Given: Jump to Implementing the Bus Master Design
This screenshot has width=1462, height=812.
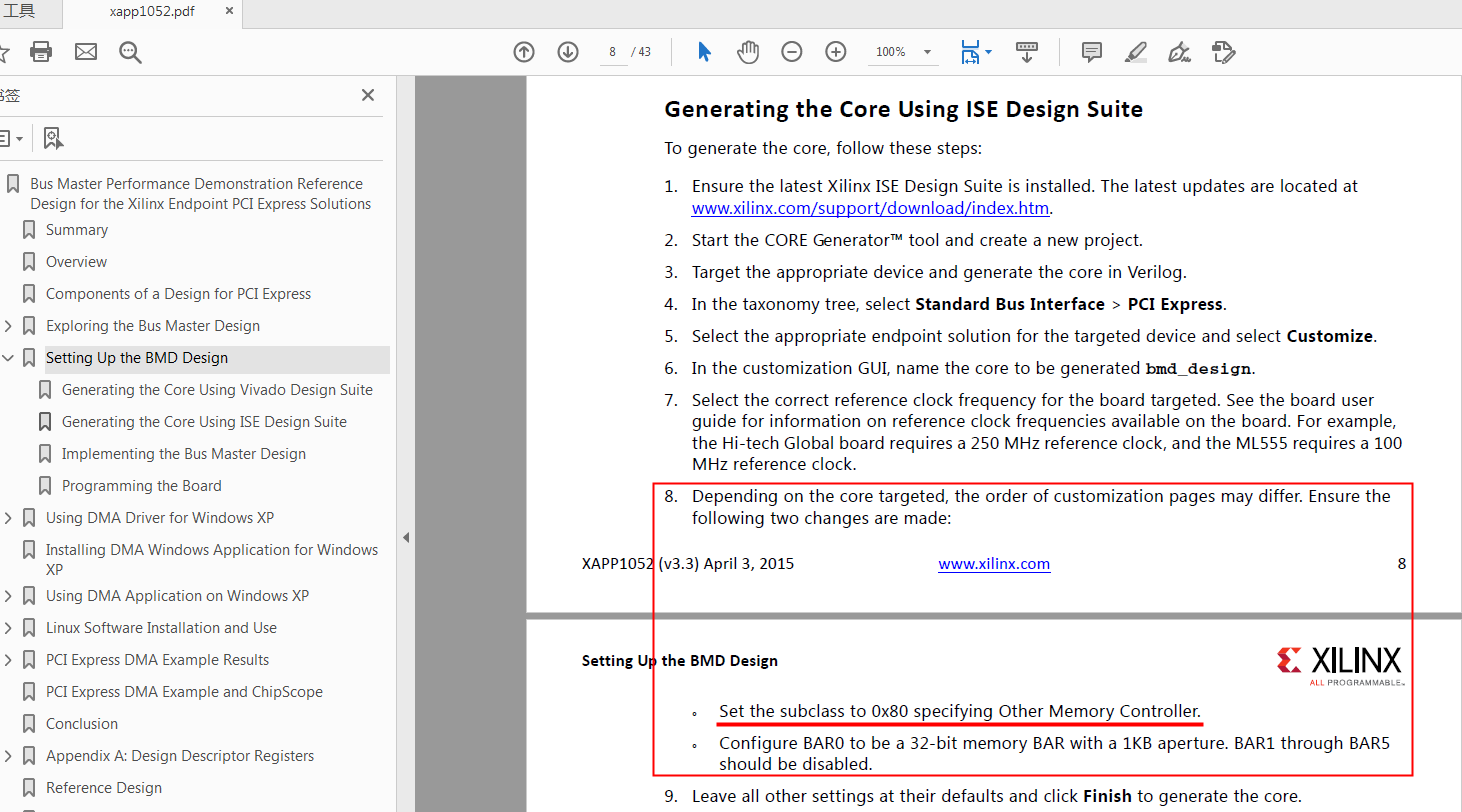Looking at the screenshot, I should (184, 454).
